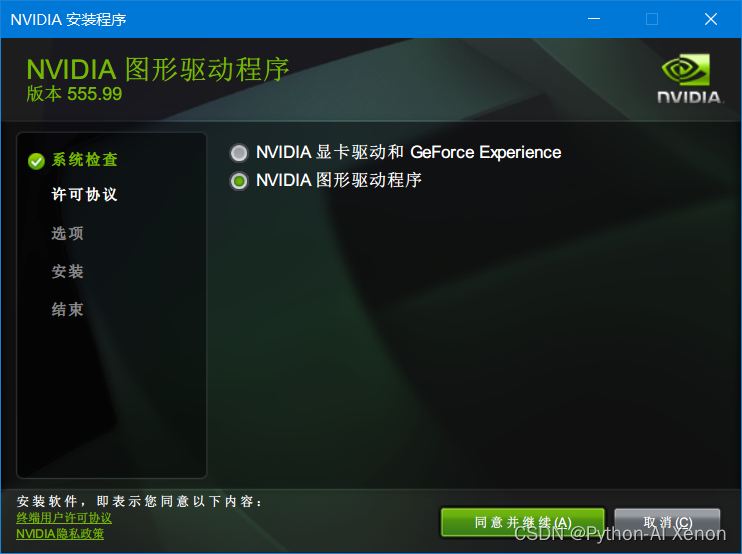The height and width of the screenshot is (554, 742).
Task: Click green checkmark beside 系统检查
Action: pyautogui.click(x=36, y=161)
